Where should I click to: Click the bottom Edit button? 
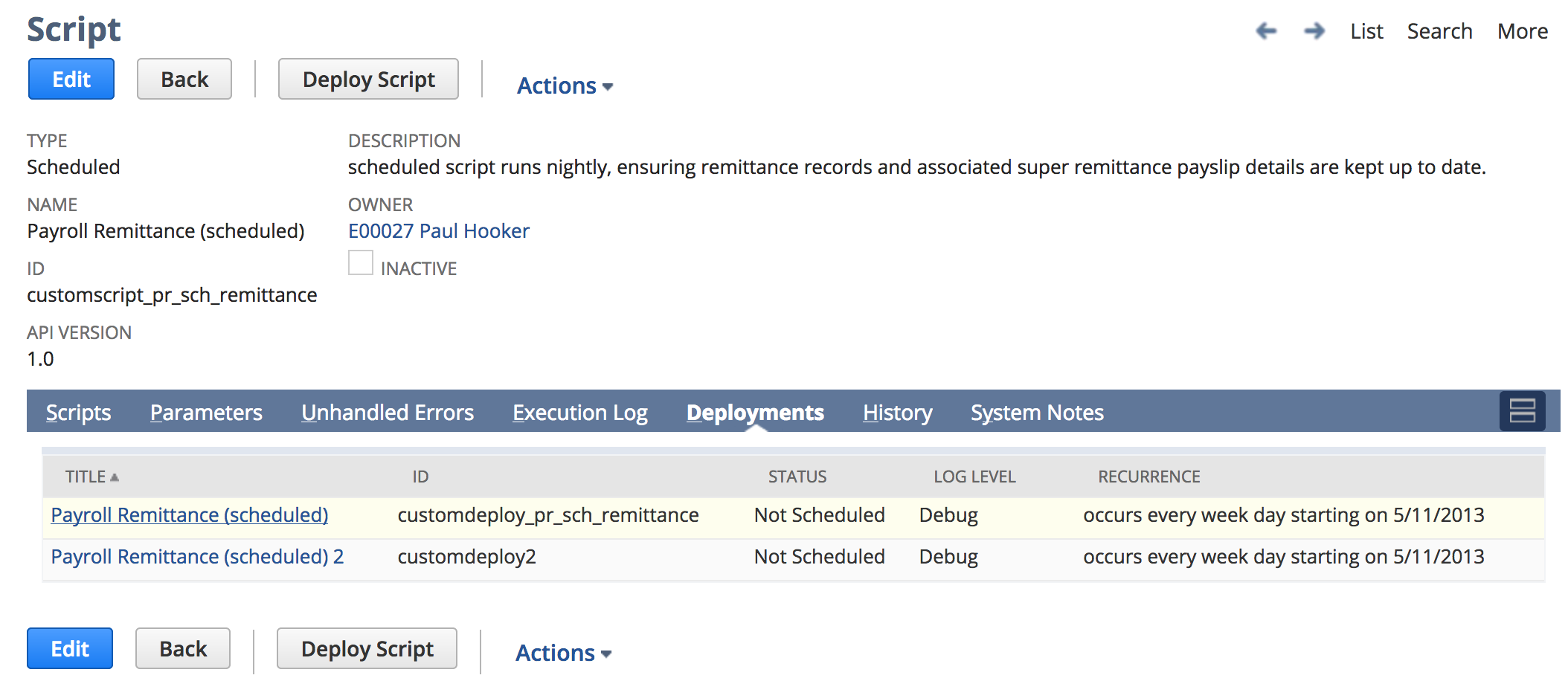tap(70, 648)
